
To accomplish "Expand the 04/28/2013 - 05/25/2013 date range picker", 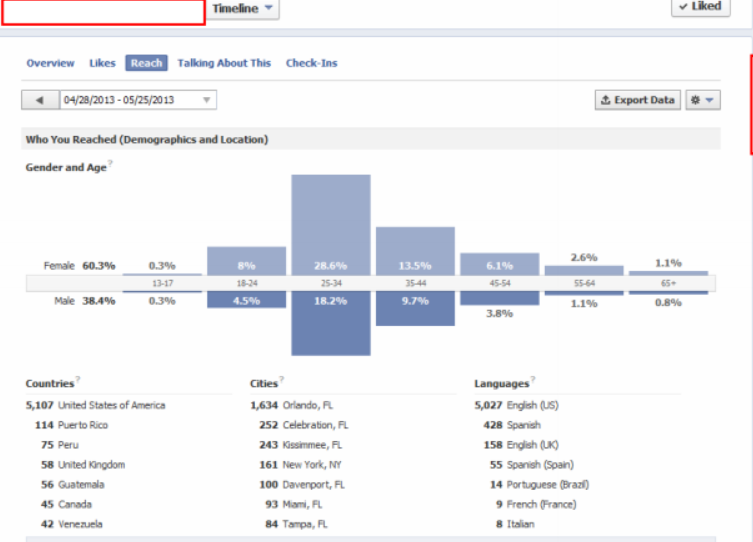I will [137, 100].
